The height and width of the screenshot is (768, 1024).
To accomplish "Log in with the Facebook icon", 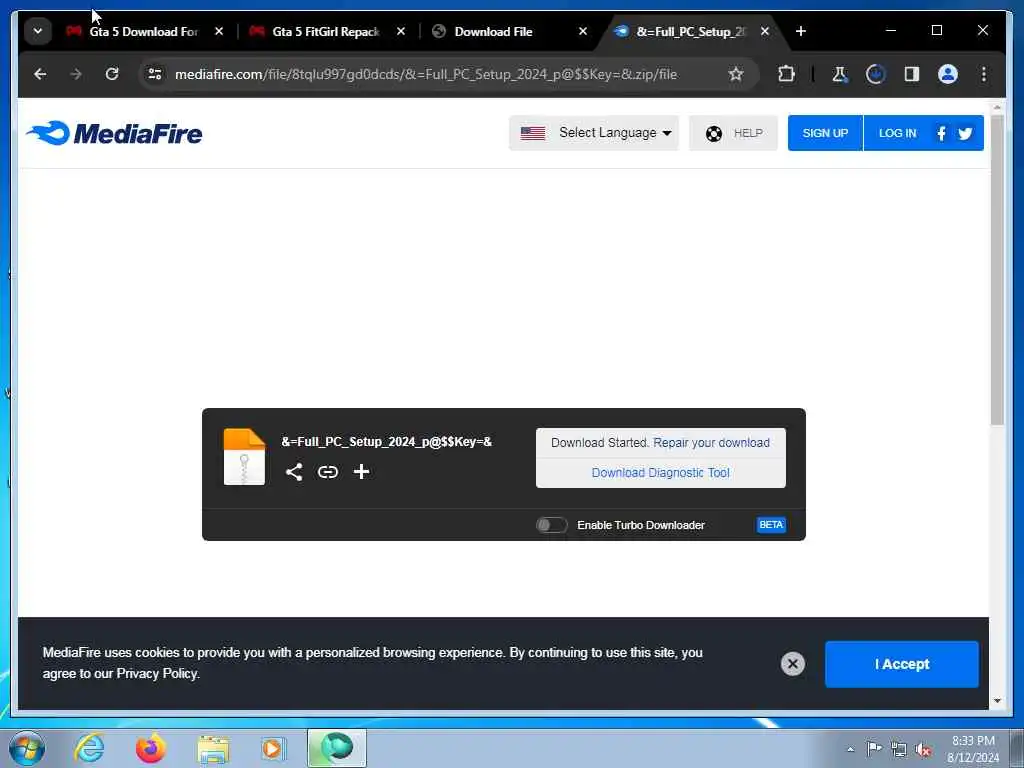I will 941,134.
